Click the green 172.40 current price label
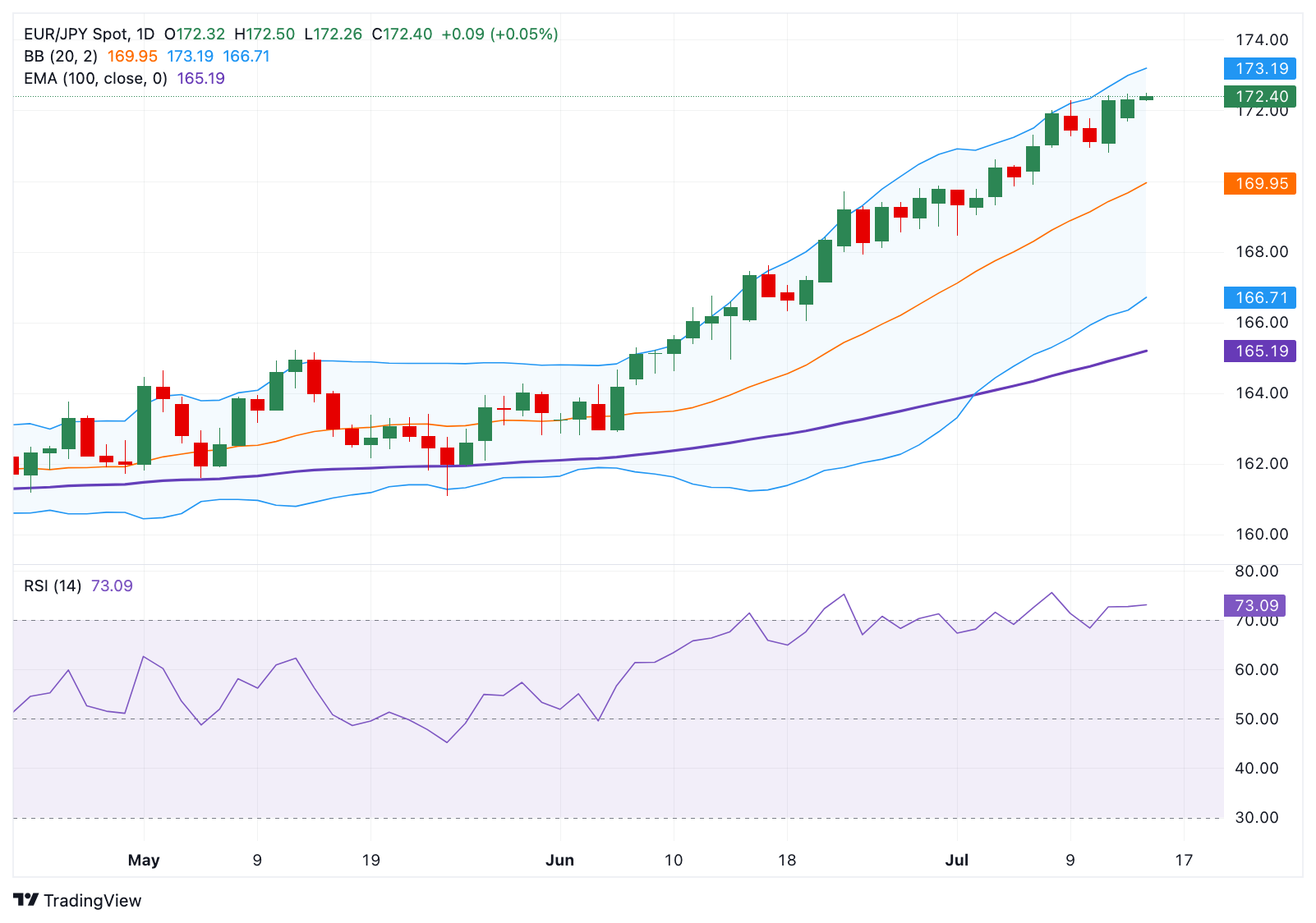 (1260, 96)
